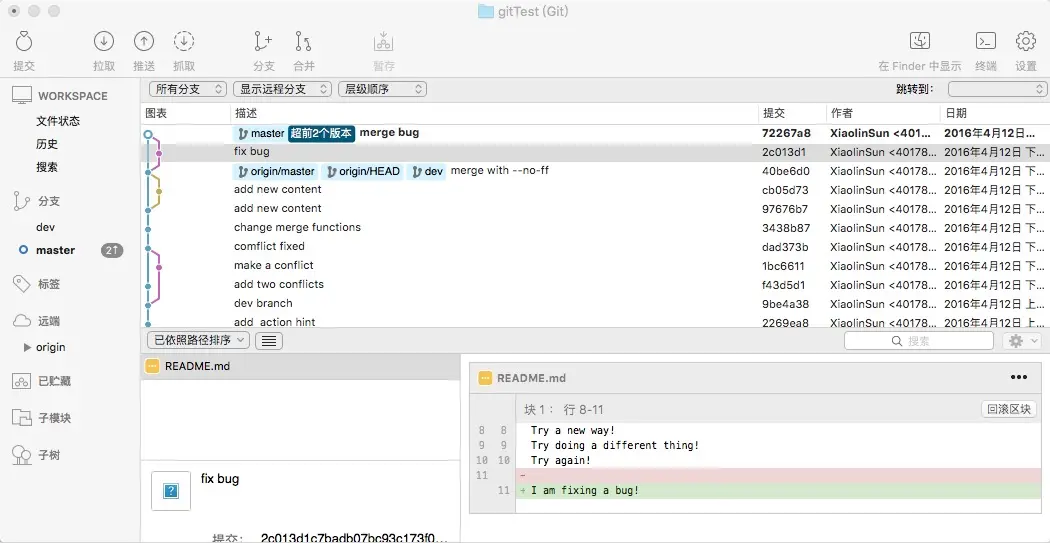Open the Jump to (跳转到) dropdown
Image resolution: width=1050 pixels, height=543 pixels.
tap(998, 89)
